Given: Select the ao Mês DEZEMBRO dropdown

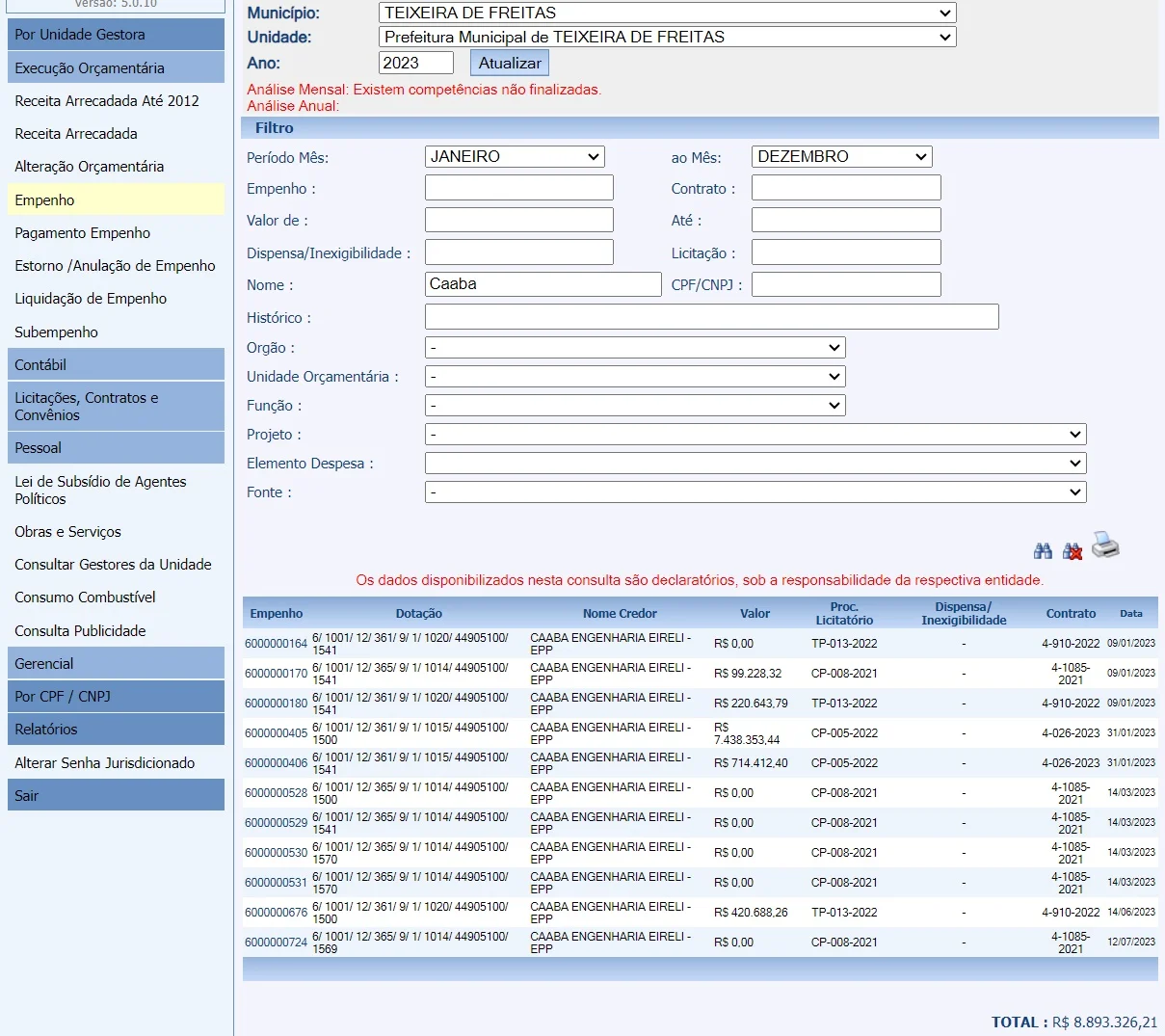Looking at the screenshot, I should click(x=841, y=157).
